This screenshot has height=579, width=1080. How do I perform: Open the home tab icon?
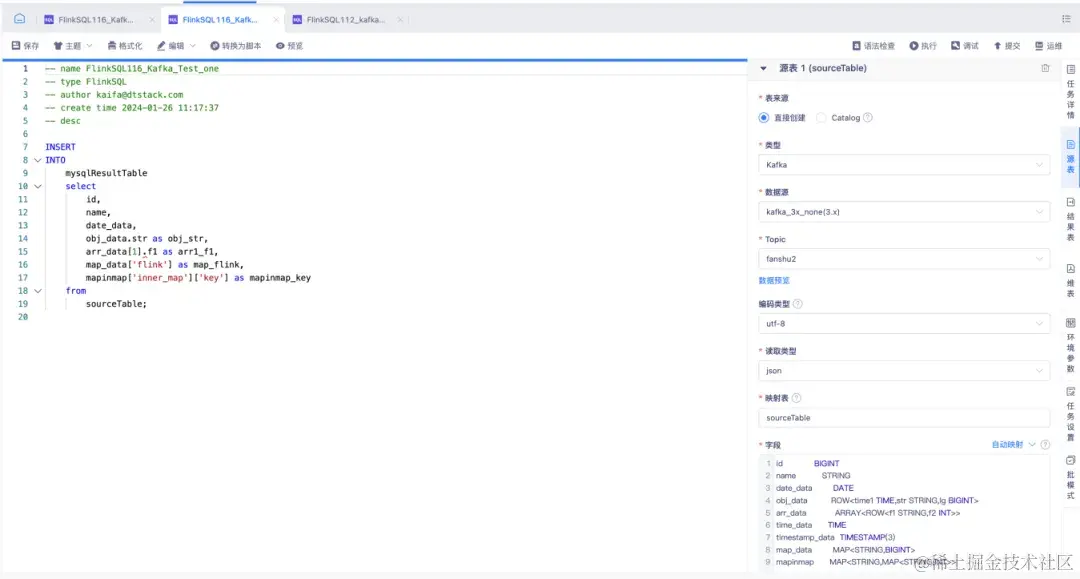[19, 19]
